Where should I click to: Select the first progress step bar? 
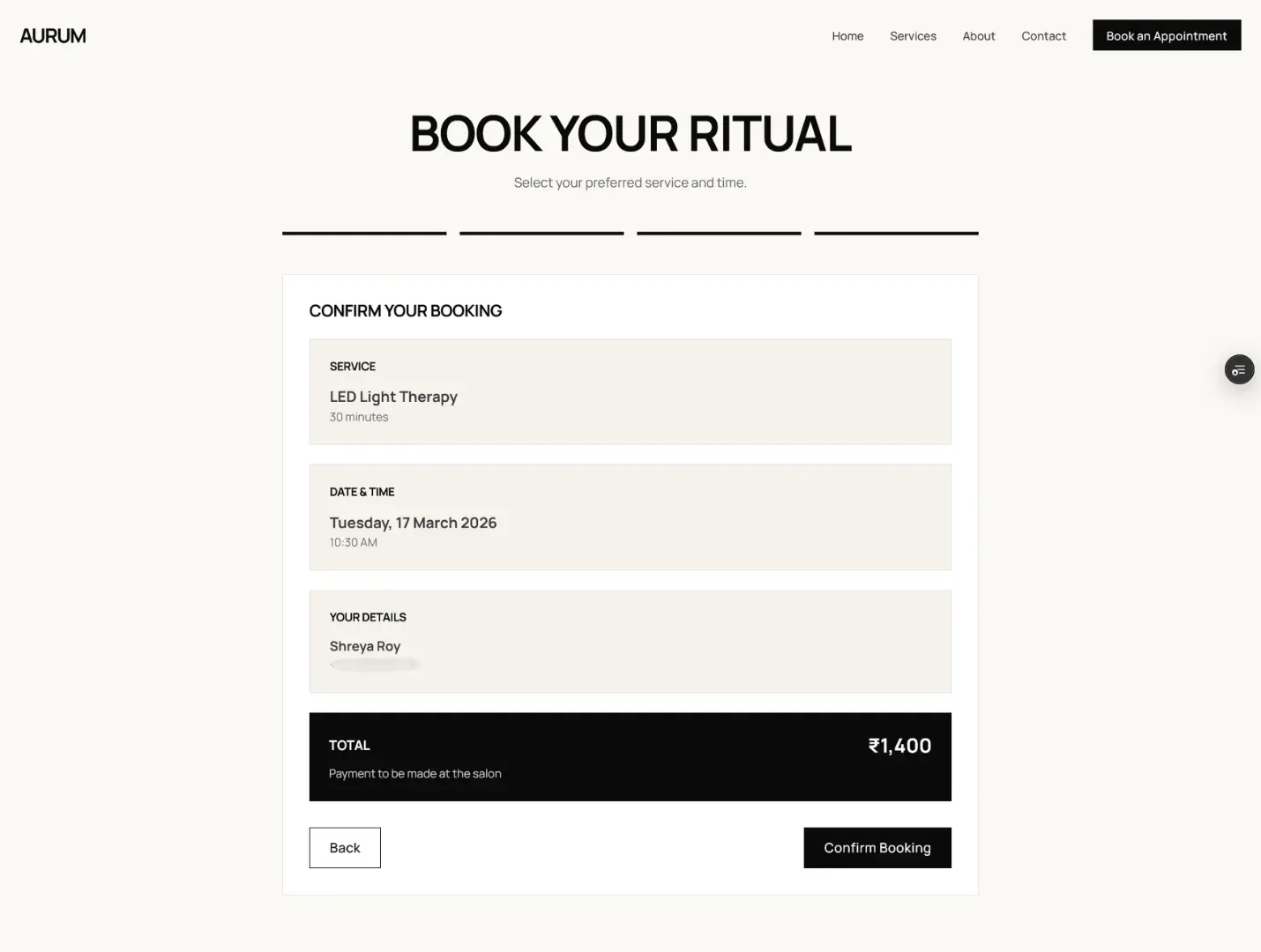pyautogui.click(x=364, y=233)
